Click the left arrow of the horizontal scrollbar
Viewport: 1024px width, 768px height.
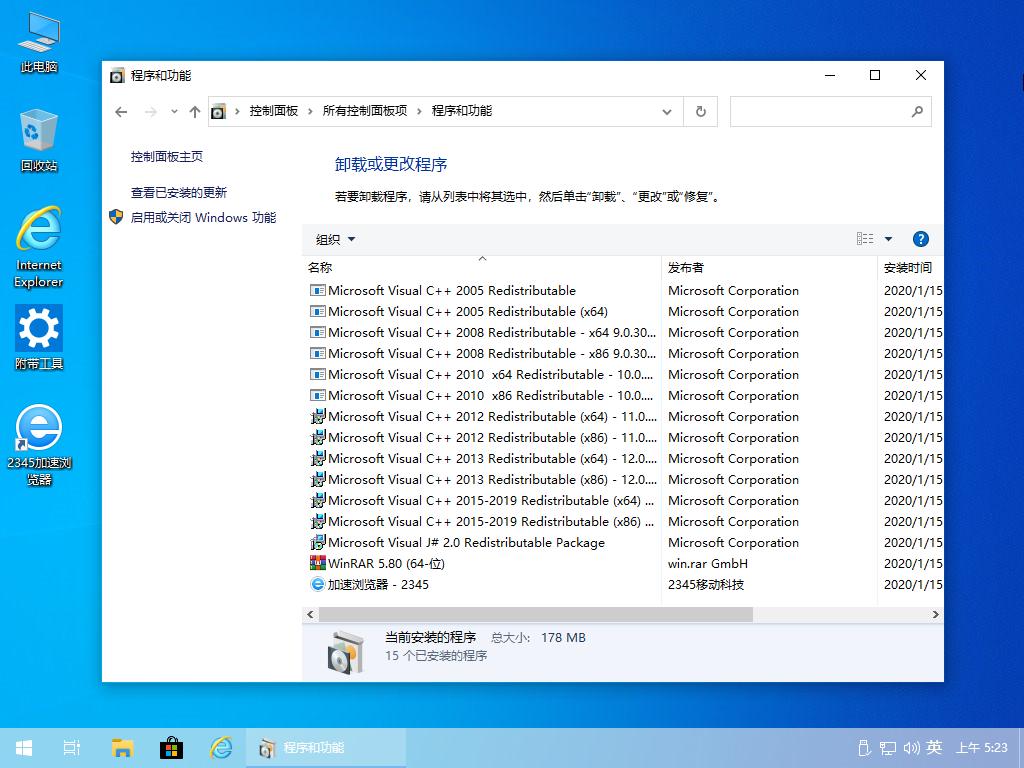click(310, 615)
